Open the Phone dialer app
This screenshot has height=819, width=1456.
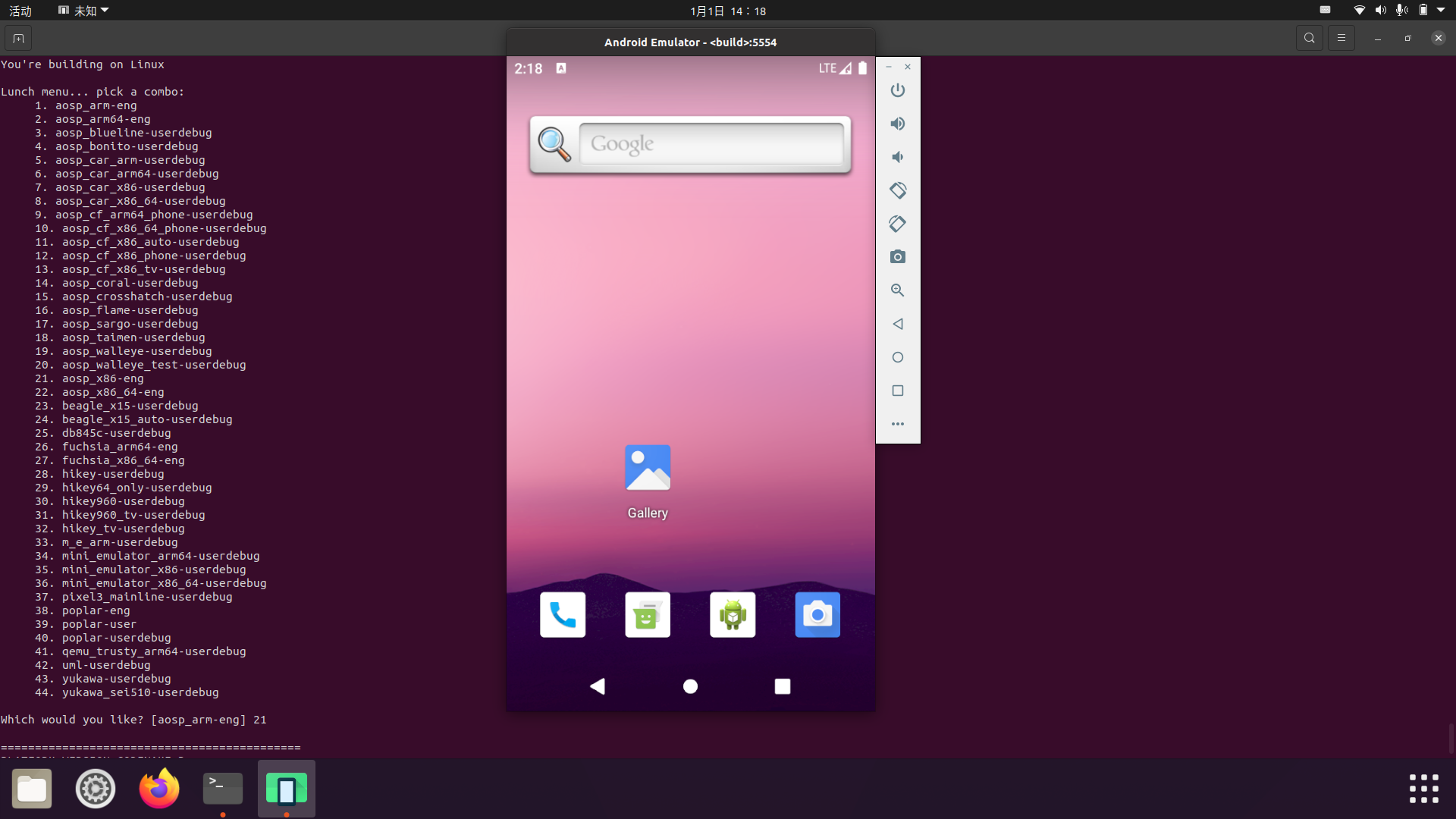click(563, 614)
